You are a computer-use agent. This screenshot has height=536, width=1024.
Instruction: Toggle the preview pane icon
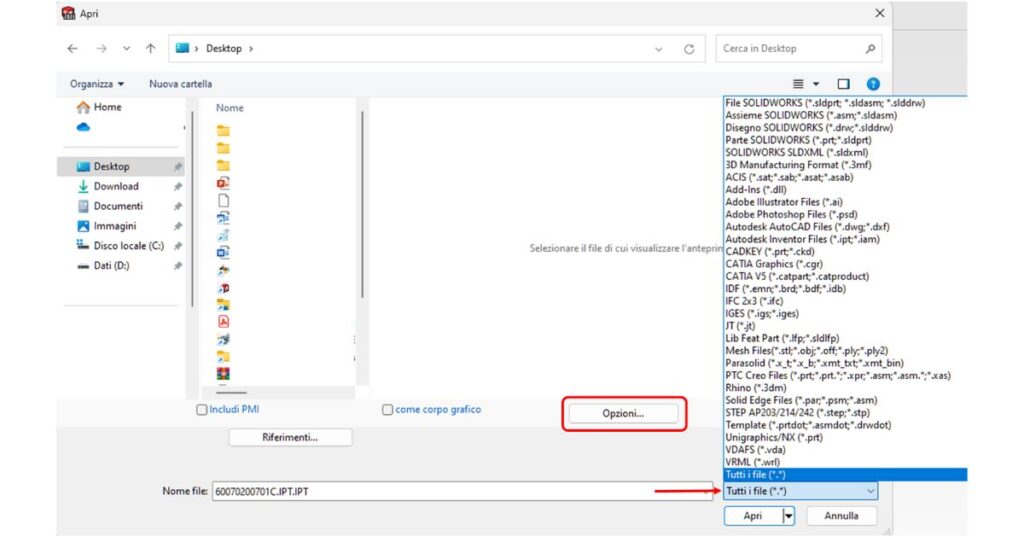[x=843, y=84]
